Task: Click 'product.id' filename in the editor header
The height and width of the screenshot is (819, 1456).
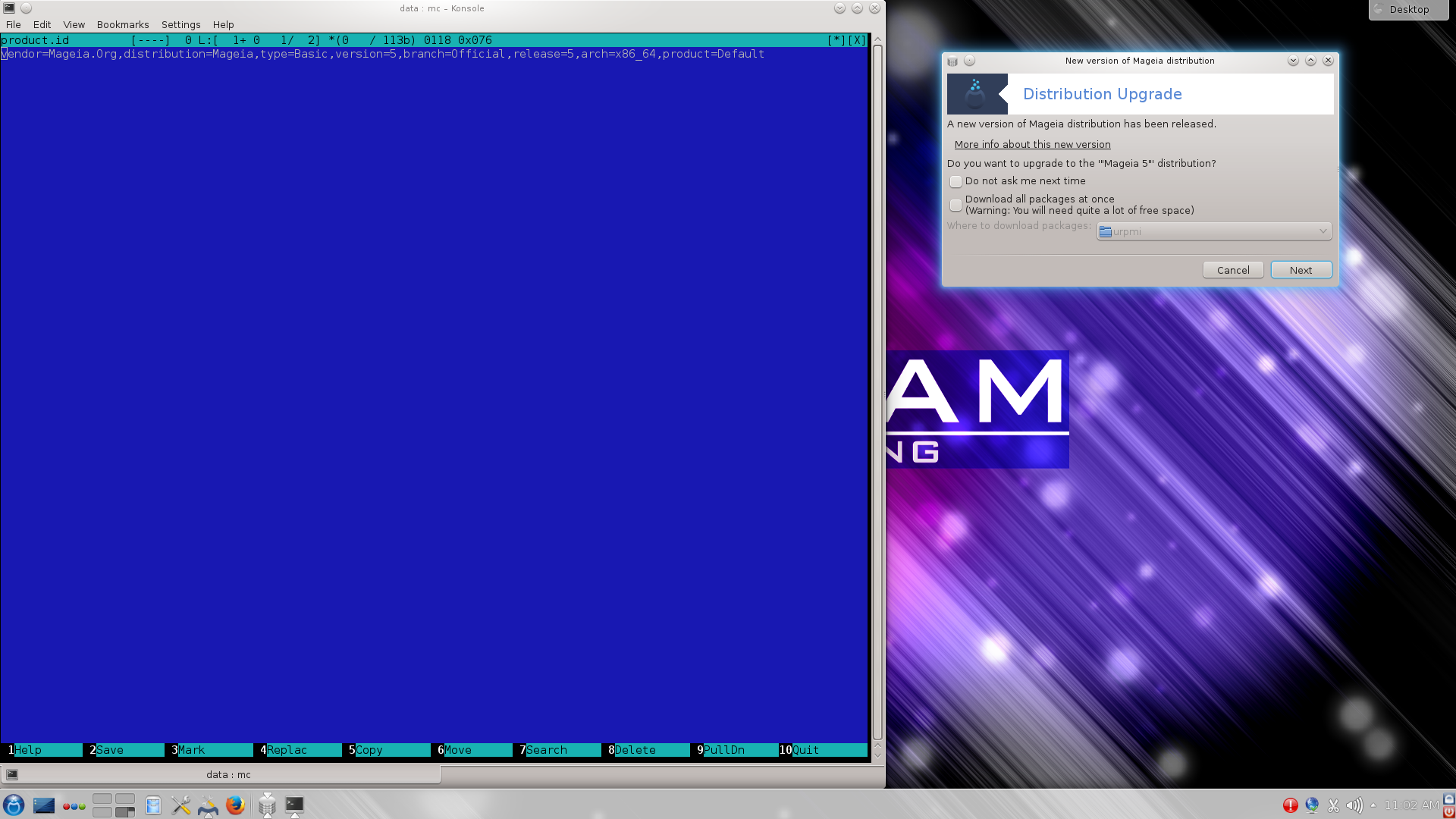Action: tap(35, 40)
